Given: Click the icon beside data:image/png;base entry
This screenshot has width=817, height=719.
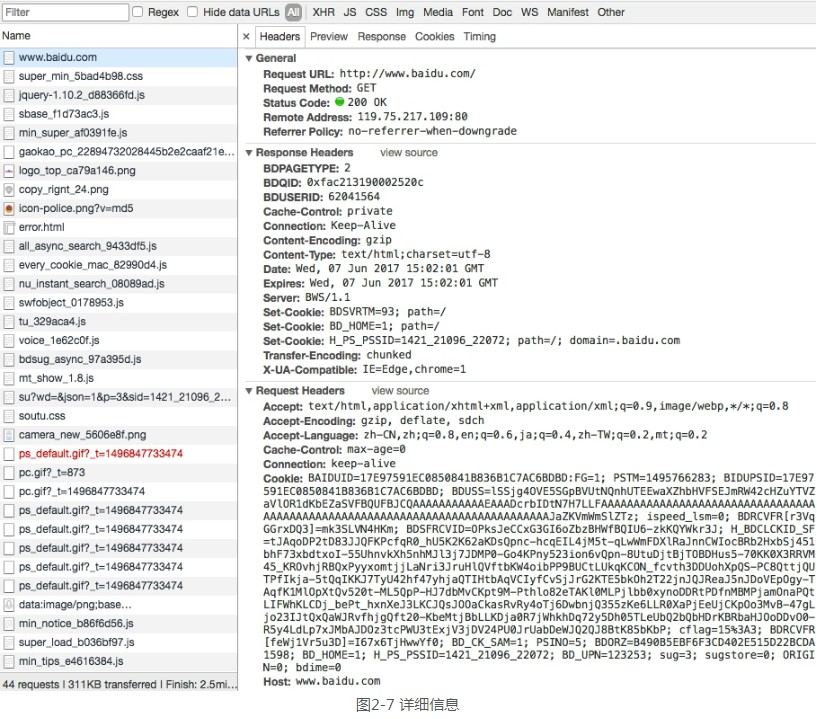Looking at the screenshot, I should tap(9, 604).
